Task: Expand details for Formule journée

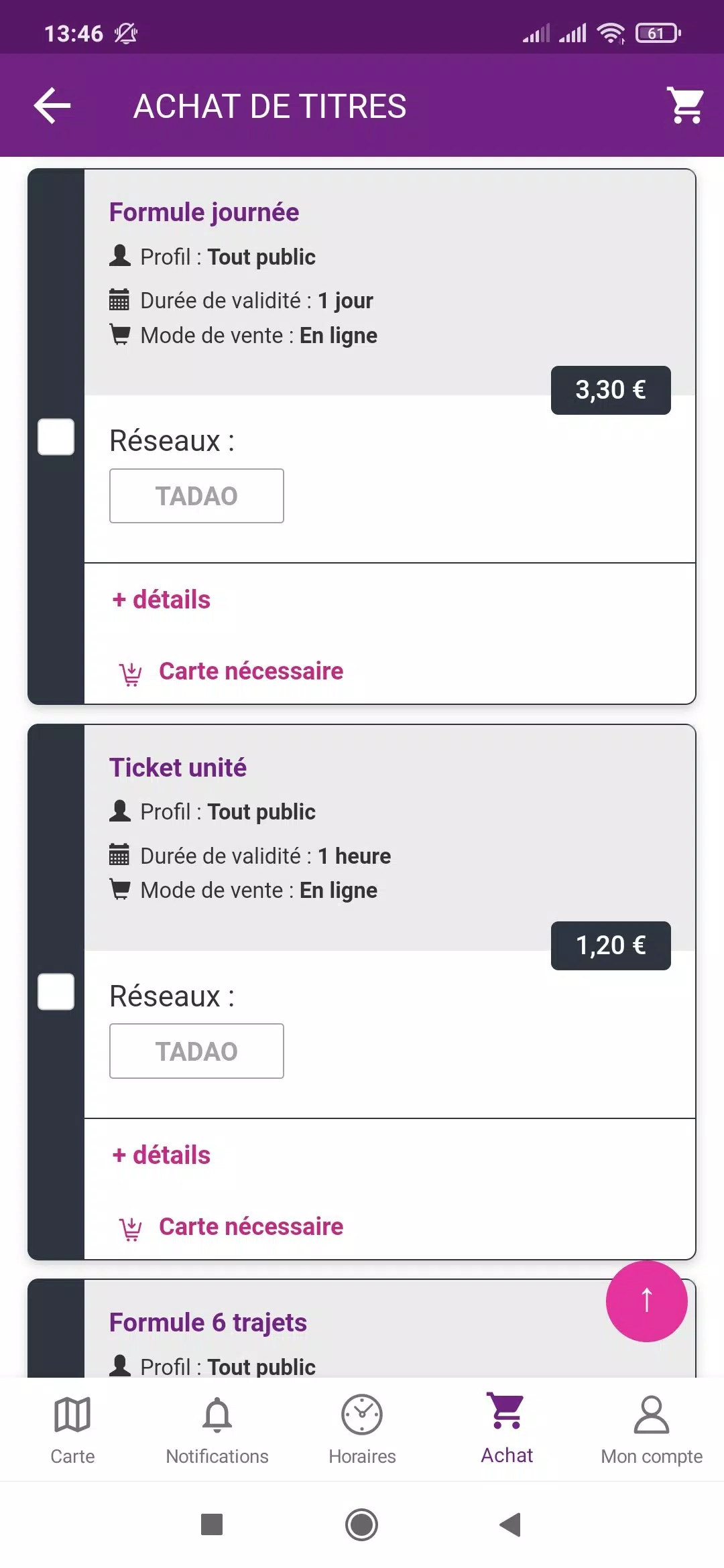Action: (x=162, y=600)
